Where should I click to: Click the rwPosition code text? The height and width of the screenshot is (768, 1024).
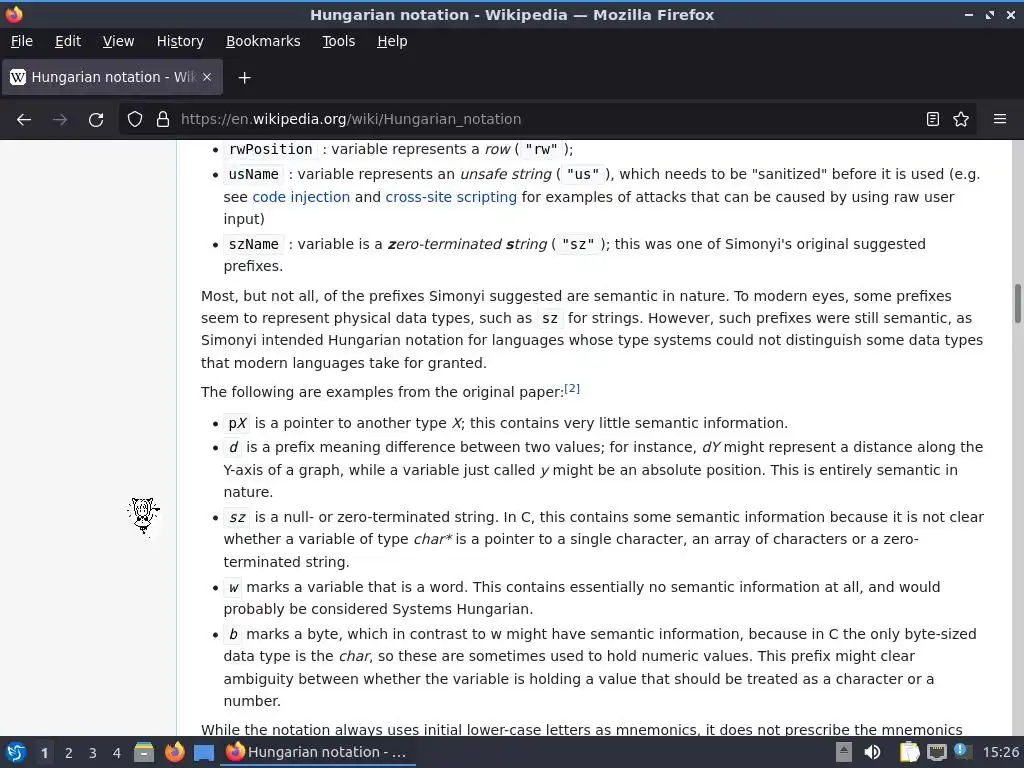click(x=270, y=150)
